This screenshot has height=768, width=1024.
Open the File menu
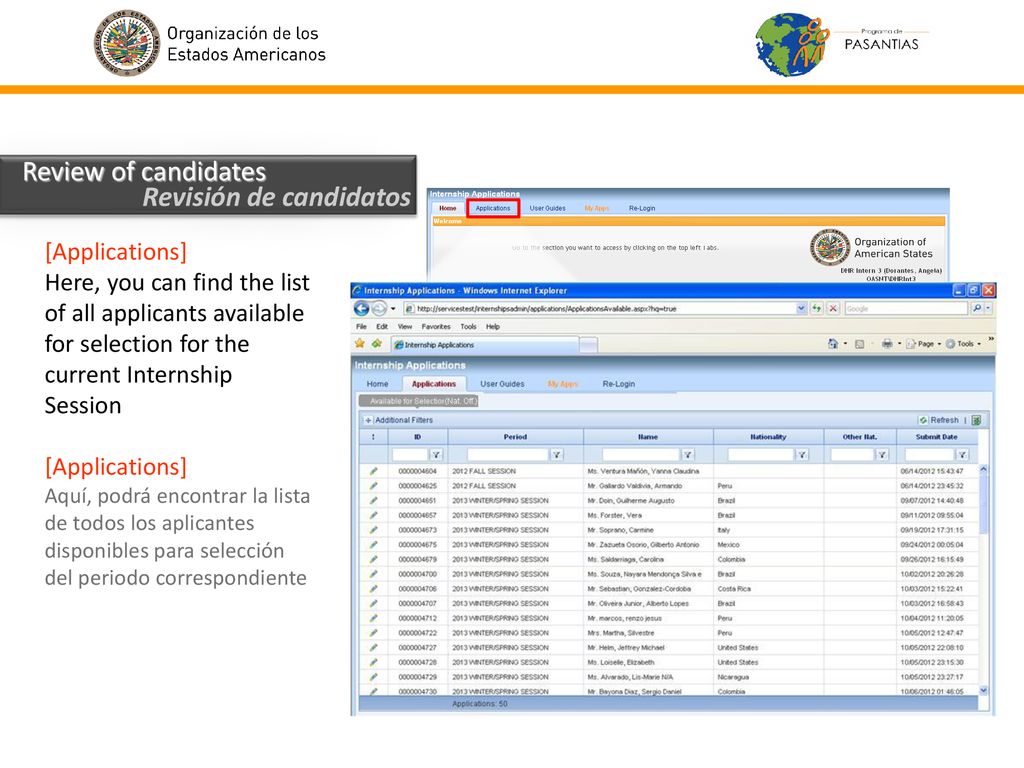[x=361, y=327]
